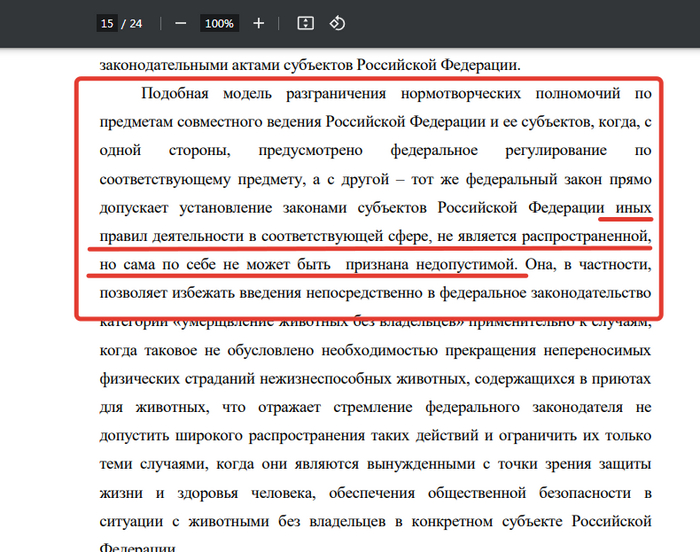Click the word "Подобная" starting the paragraph
The height and width of the screenshot is (552, 700).
click(174, 94)
